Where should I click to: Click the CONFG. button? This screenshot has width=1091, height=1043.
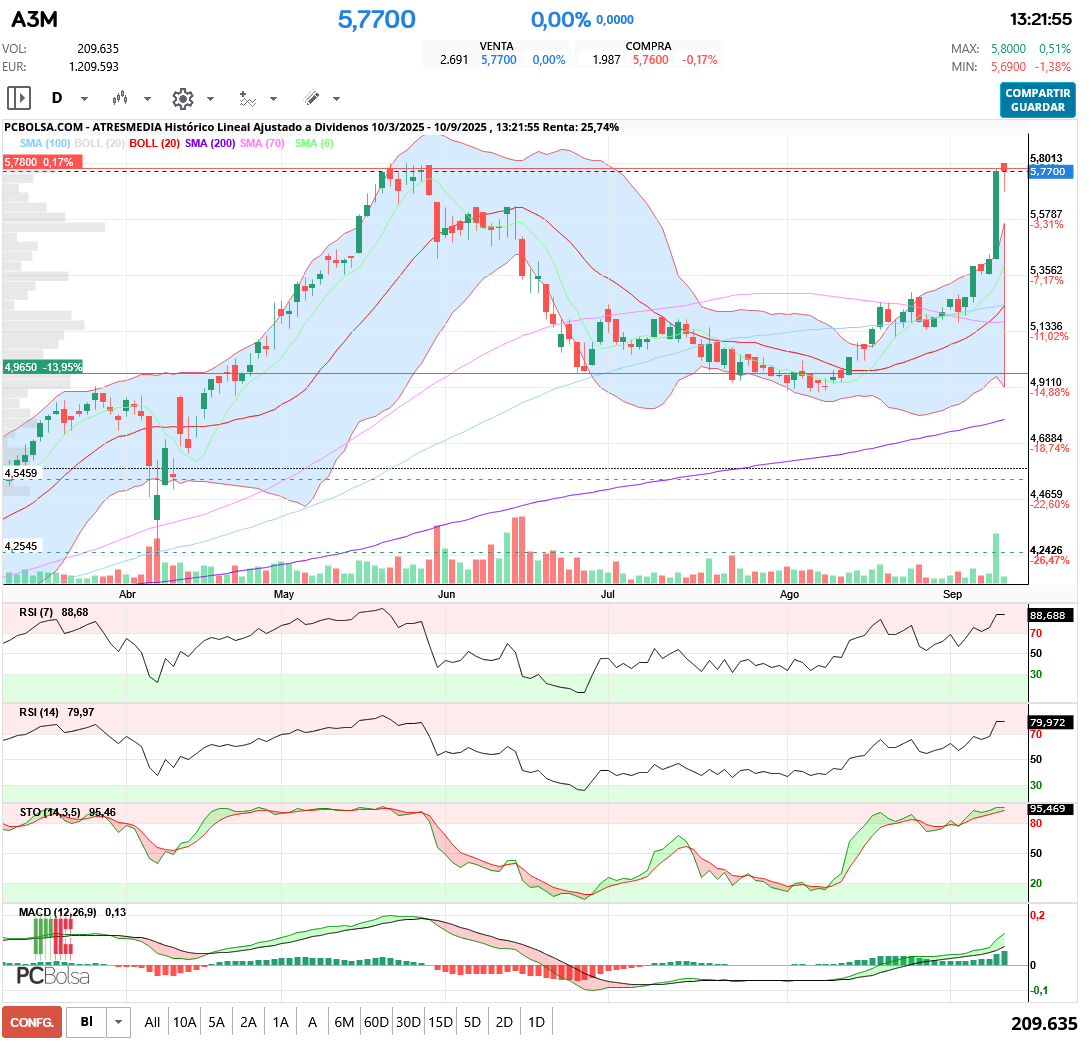[x=32, y=1022]
